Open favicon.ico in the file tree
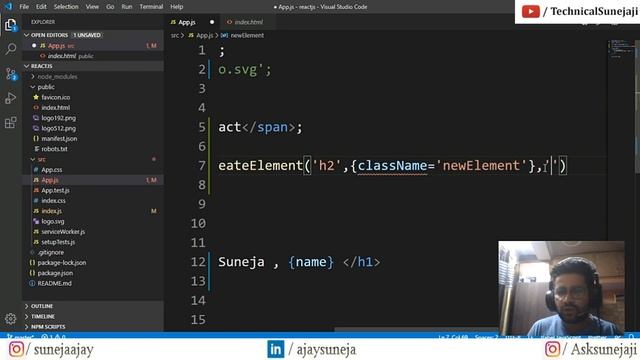Screen dimensions: 640x360 pos(56,97)
